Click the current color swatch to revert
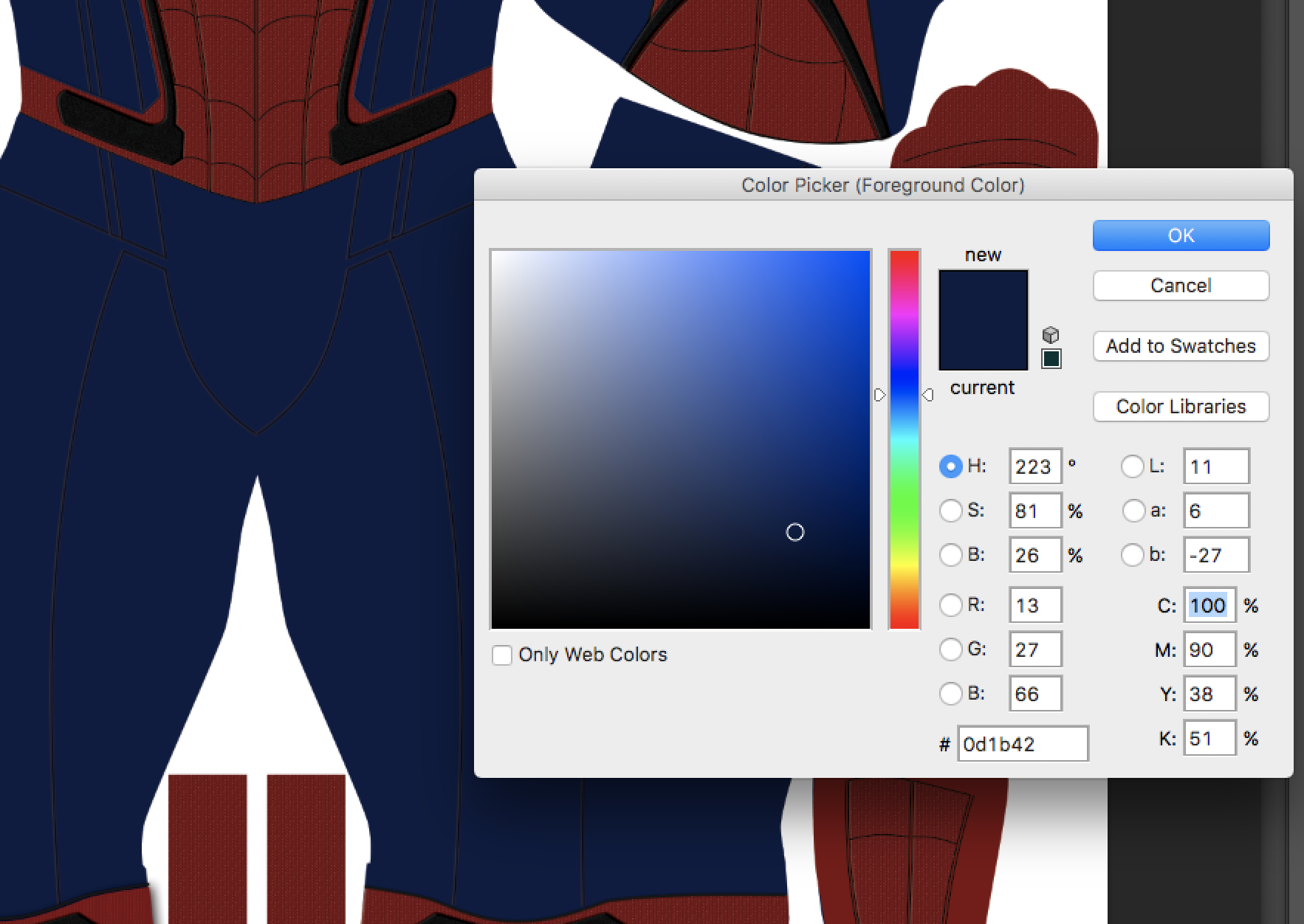Image resolution: width=1304 pixels, height=924 pixels. [x=983, y=345]
